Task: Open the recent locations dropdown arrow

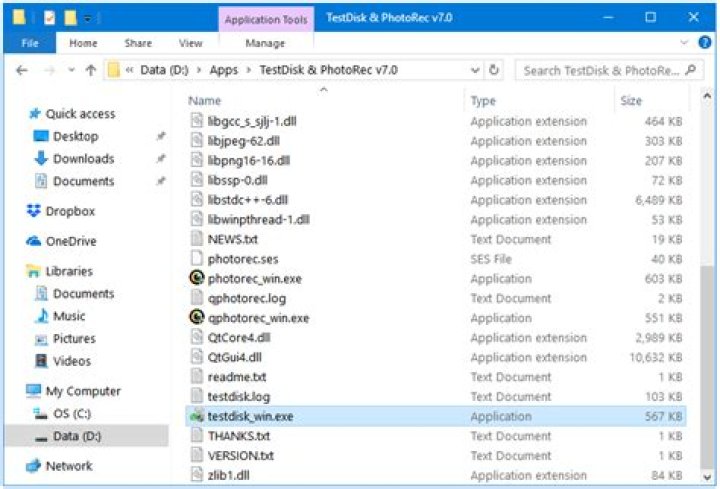Action: tap(70, 71)
